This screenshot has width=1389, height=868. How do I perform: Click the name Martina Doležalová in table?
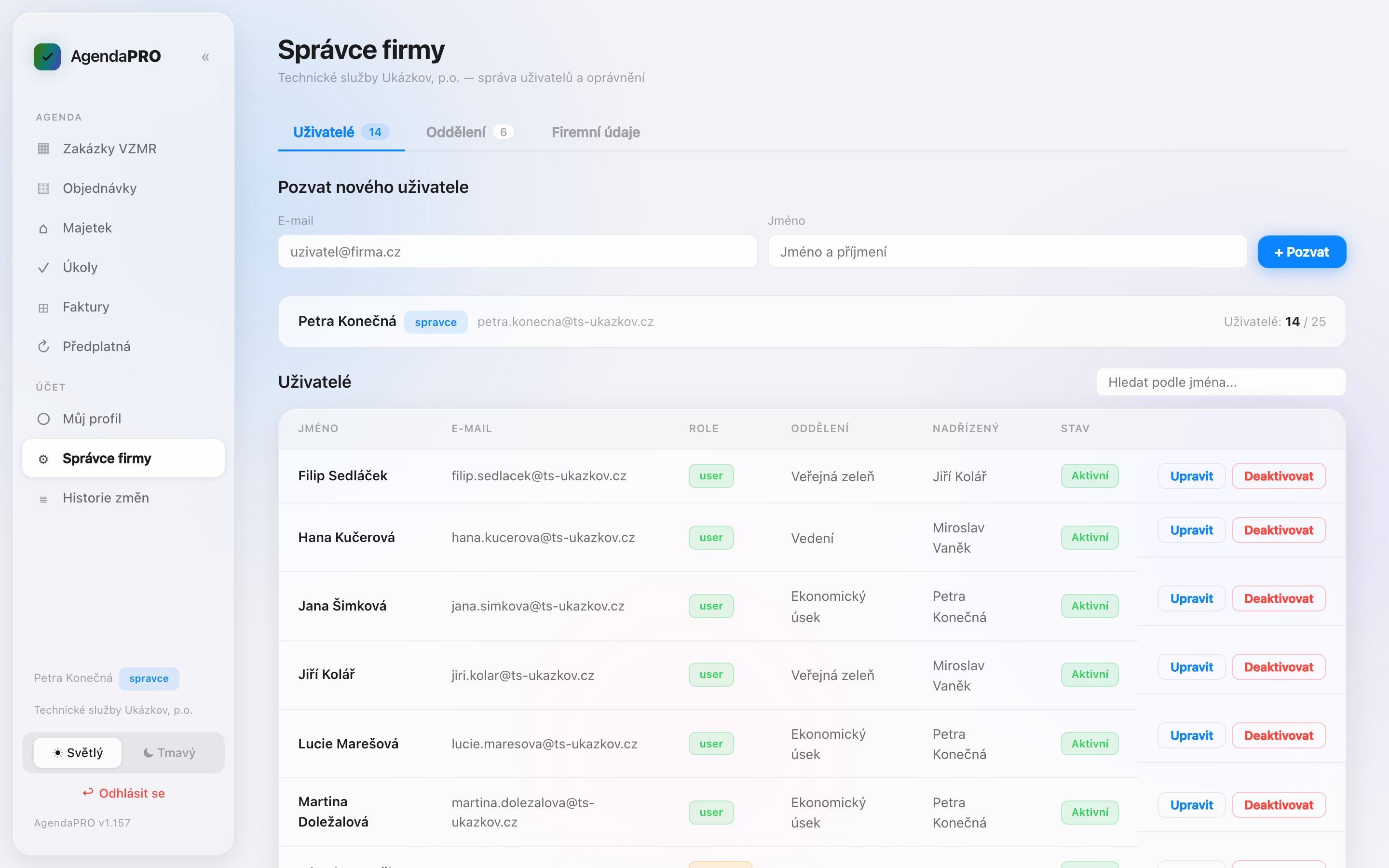pyautogui.click(x=333, y=812)
